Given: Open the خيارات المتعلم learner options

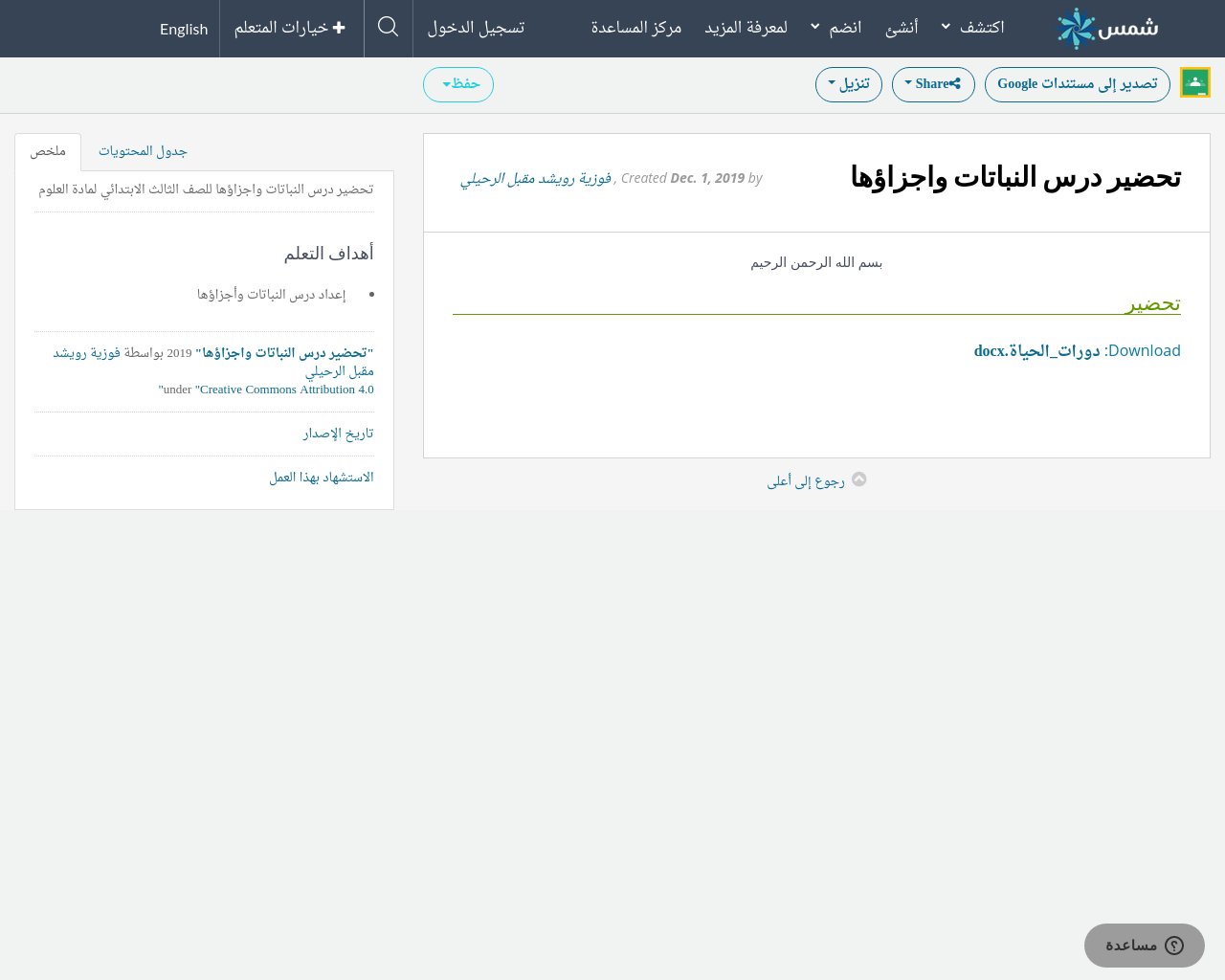Looking at the screenshot, I should pyautogui.click(x=290, y=28).
